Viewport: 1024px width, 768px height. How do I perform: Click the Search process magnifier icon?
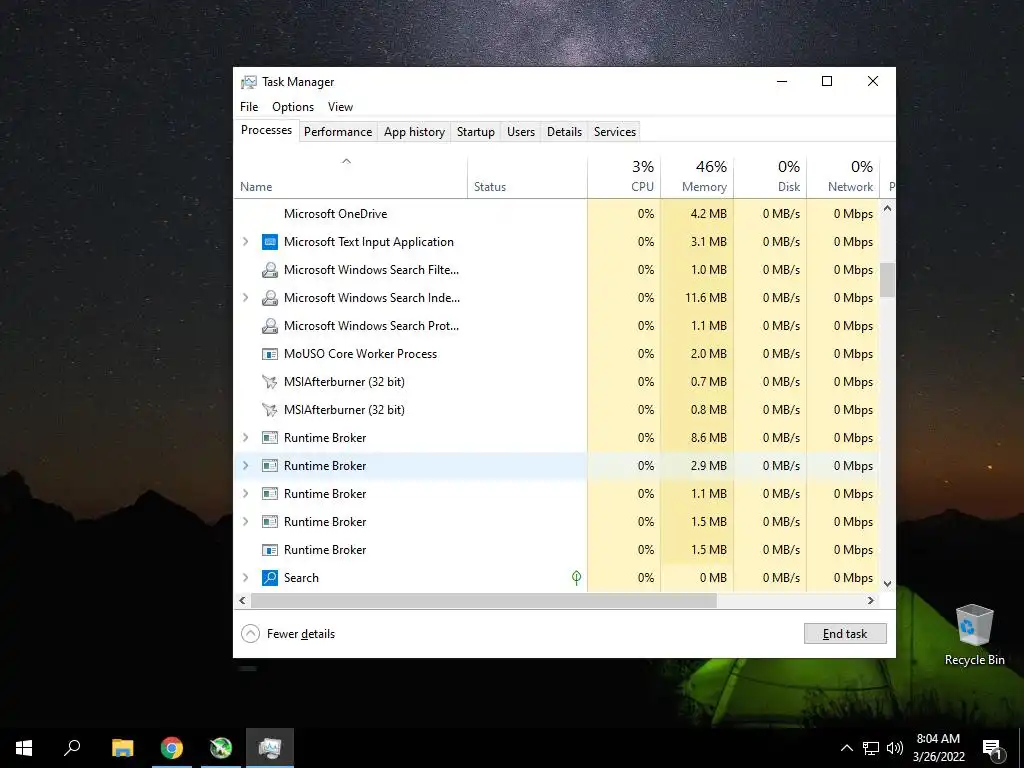click(270, 578)
